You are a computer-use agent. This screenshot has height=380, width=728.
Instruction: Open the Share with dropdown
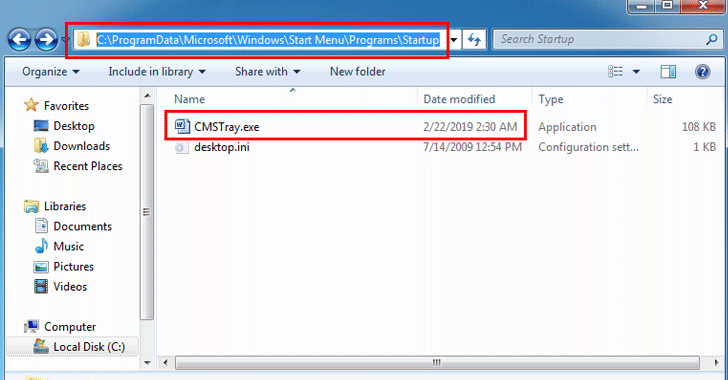267,72
